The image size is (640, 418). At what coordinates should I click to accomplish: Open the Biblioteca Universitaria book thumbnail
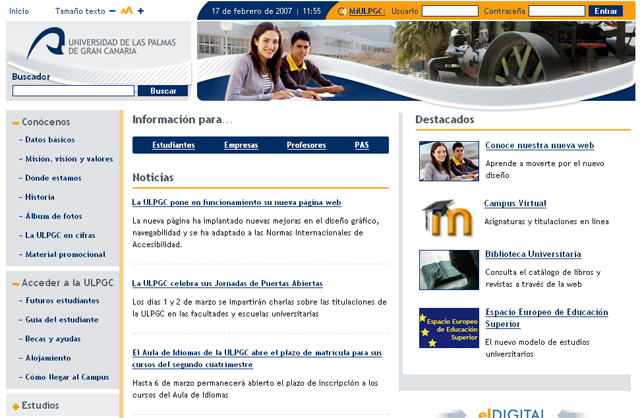[449, 270]
